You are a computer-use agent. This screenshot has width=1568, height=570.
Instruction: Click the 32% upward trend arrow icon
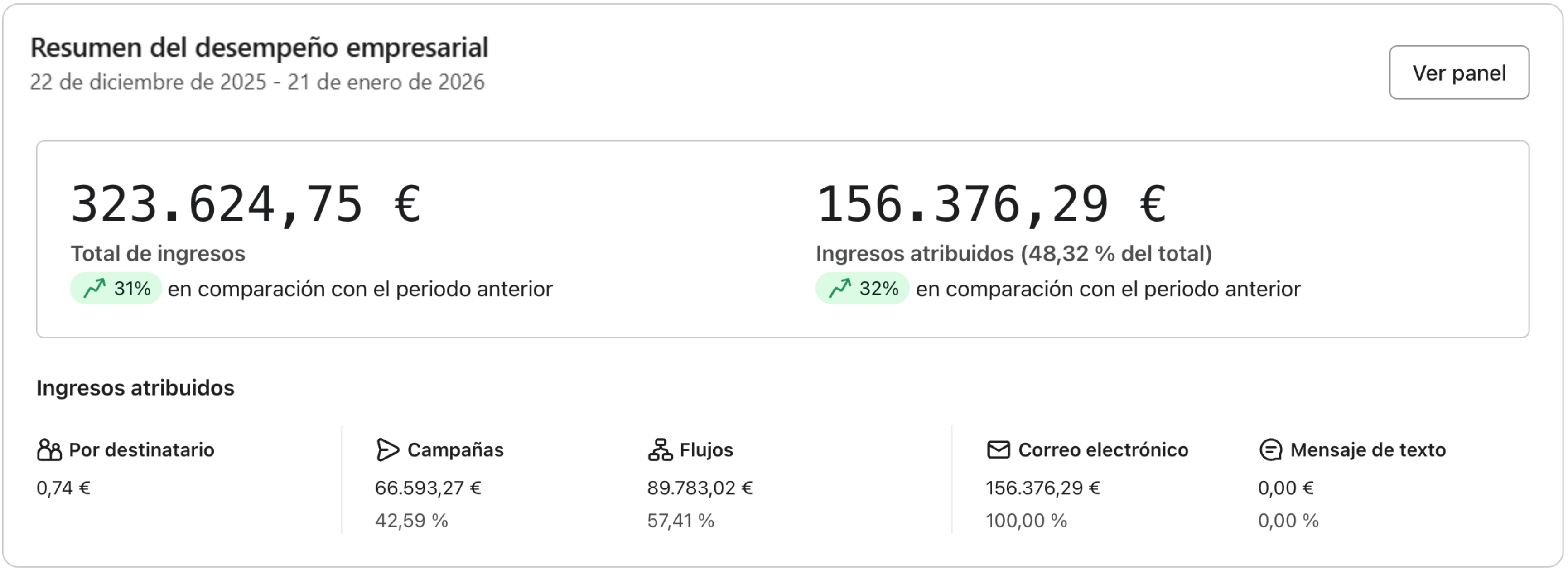[840, 288]
